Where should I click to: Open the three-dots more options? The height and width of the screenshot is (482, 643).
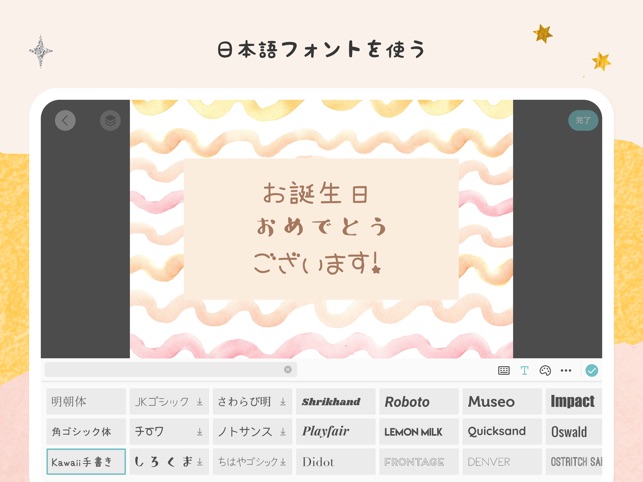(x=566, y=371)
